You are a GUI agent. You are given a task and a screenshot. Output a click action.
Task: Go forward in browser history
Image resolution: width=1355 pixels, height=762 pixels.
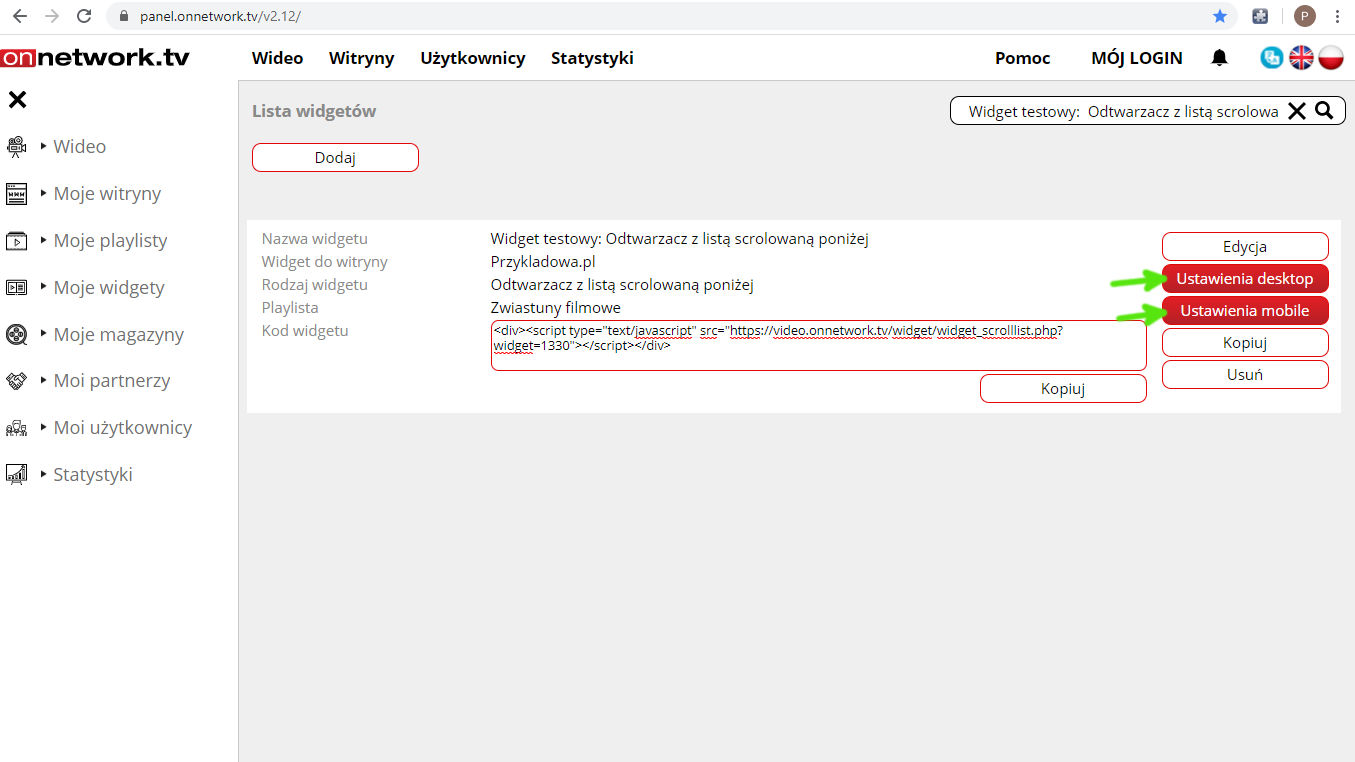[52, 16]
